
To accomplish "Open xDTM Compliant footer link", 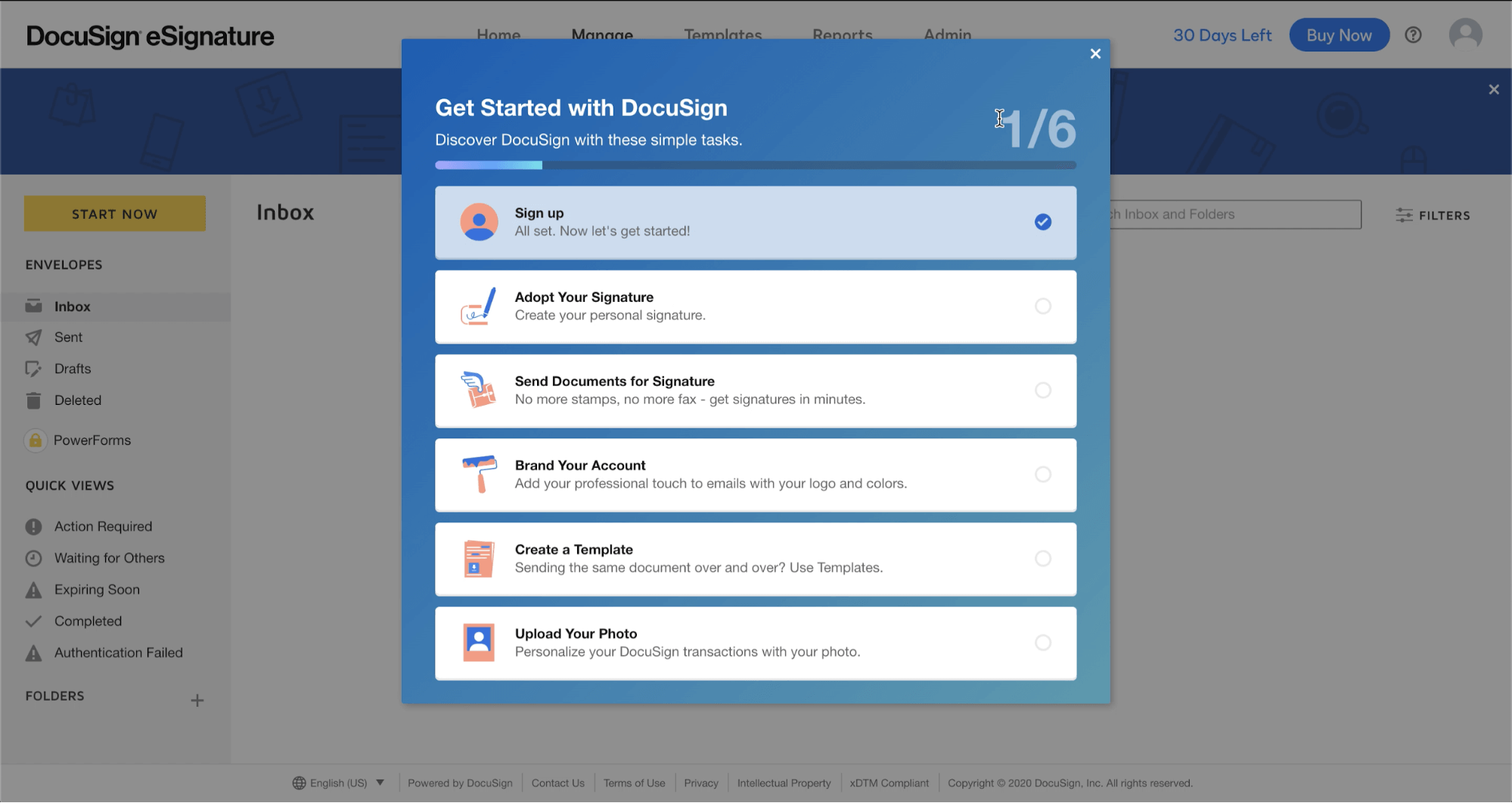I will point(889,783).
